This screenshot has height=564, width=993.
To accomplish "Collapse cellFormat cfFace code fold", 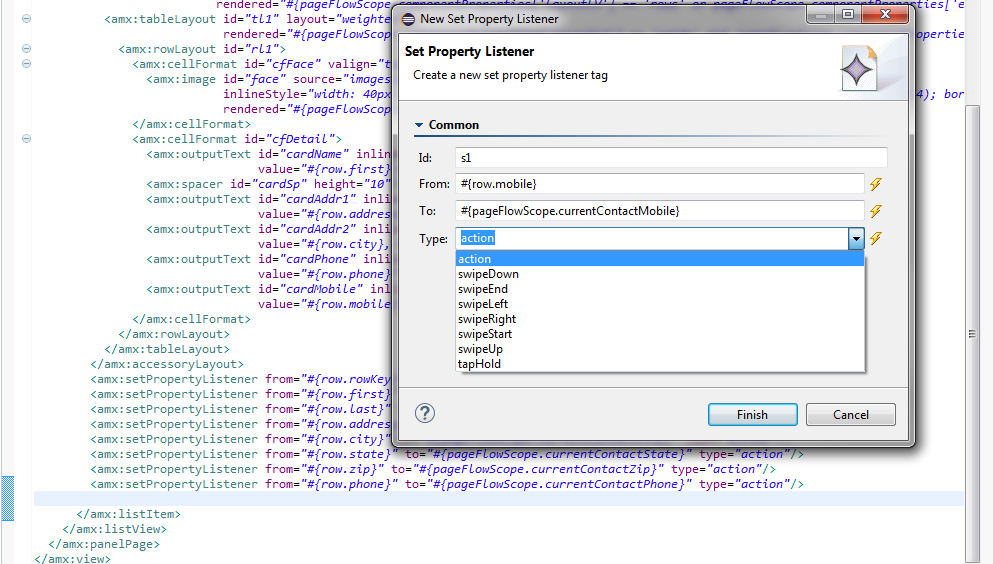I will pos(27,63).
